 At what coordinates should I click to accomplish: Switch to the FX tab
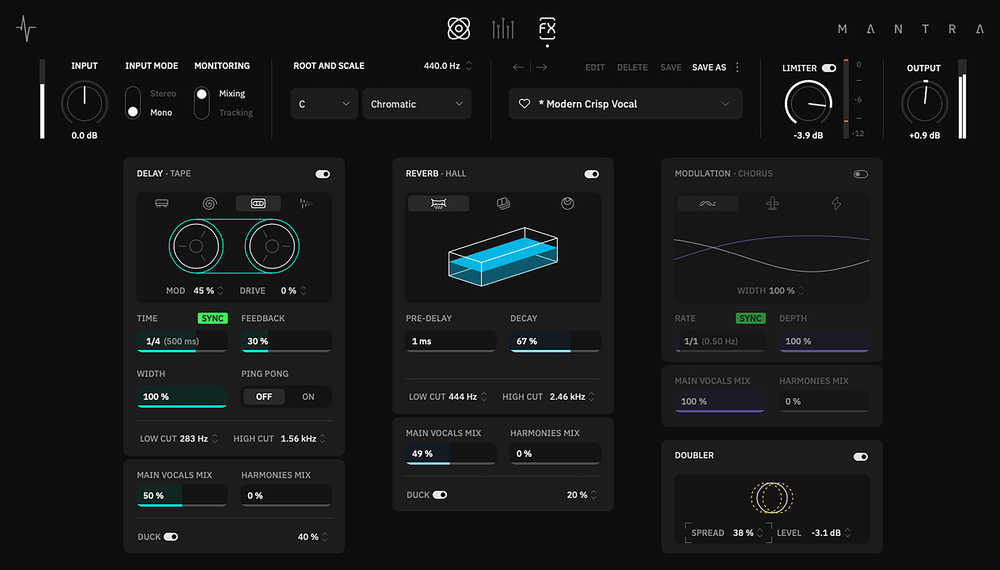(547, 29)
